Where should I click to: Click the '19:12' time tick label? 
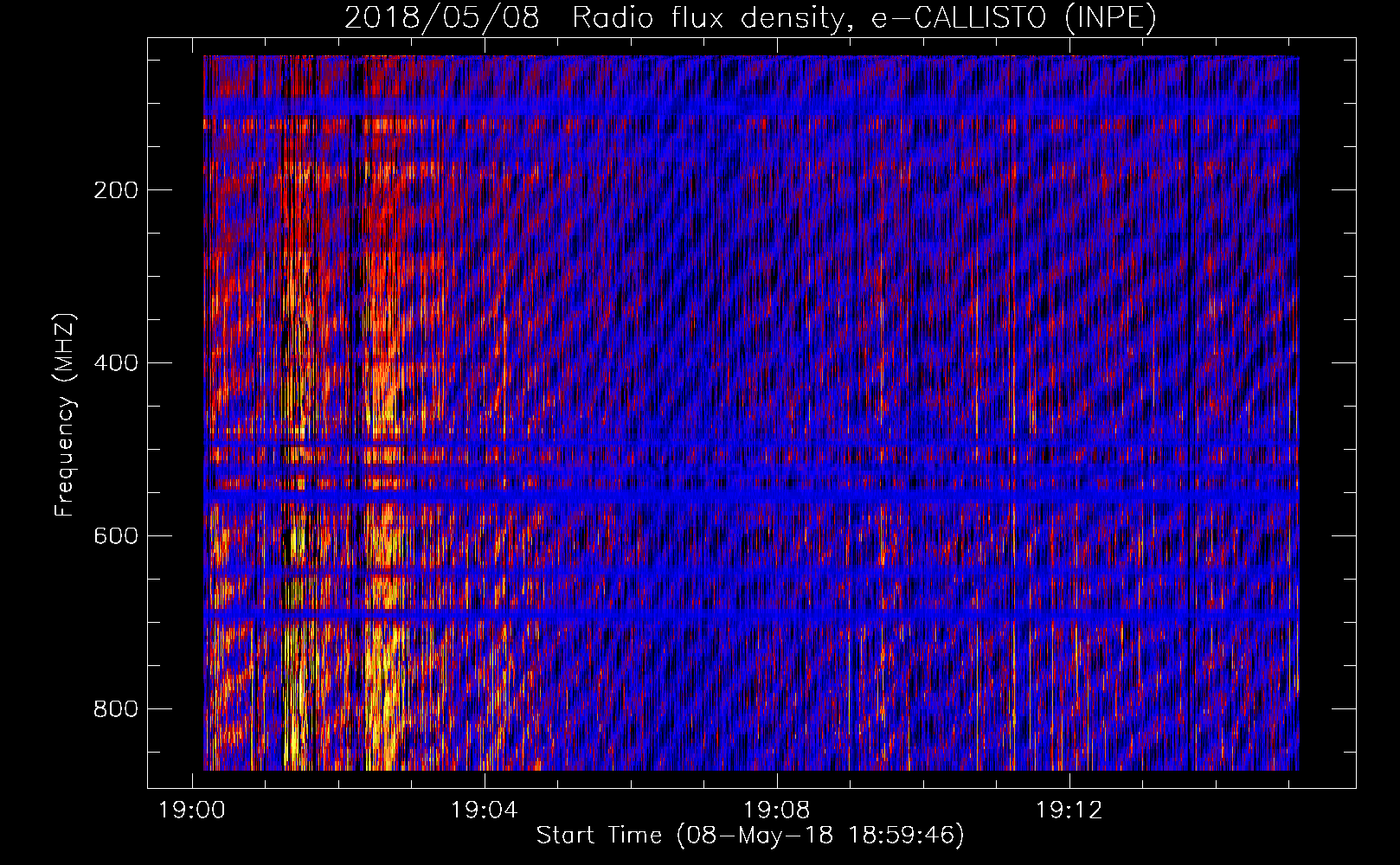point(1069,810)
